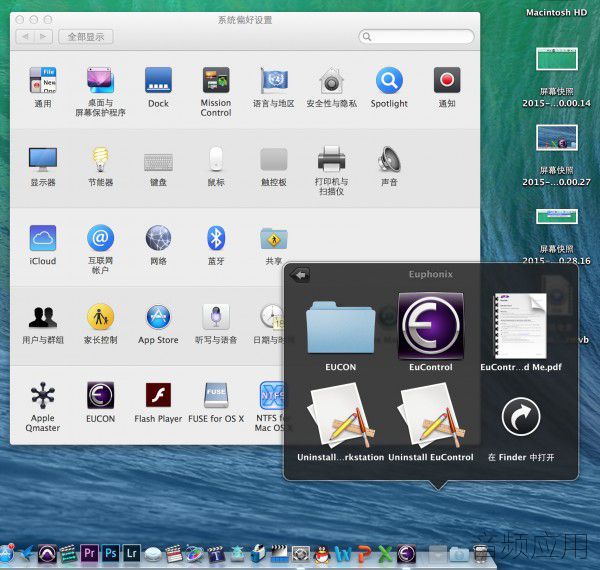Image resolution: width=600 pixels, height=570 pixels.
Task: Open 键盘 (Keyboard) preferences
Action: pos(158,161)
